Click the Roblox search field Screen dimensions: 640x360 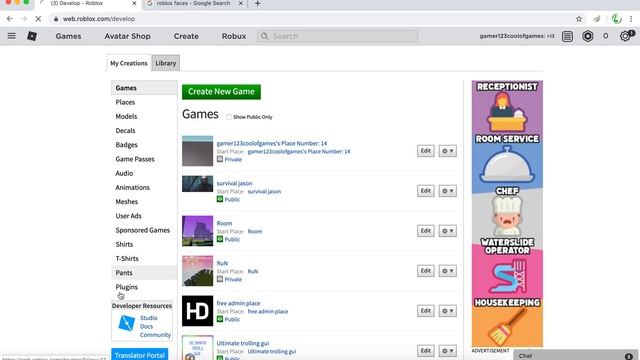coord(337,36)
